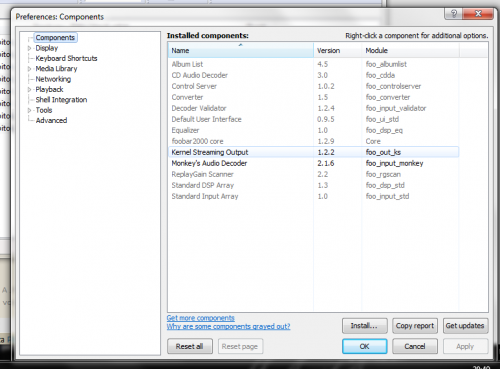
Task: Click the Reset all button
Action: pos(190,346)
